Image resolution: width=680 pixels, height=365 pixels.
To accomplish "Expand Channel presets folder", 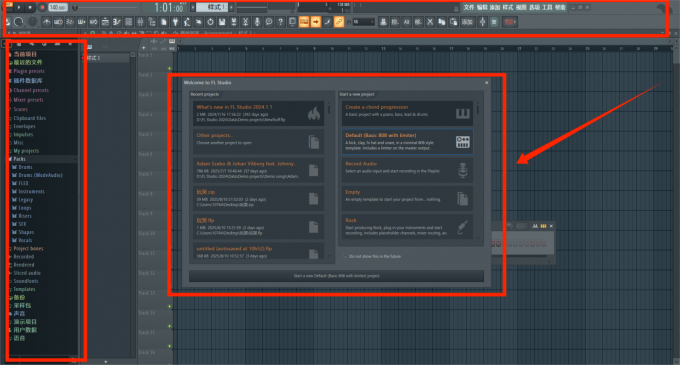I will (x=31, y=90).
